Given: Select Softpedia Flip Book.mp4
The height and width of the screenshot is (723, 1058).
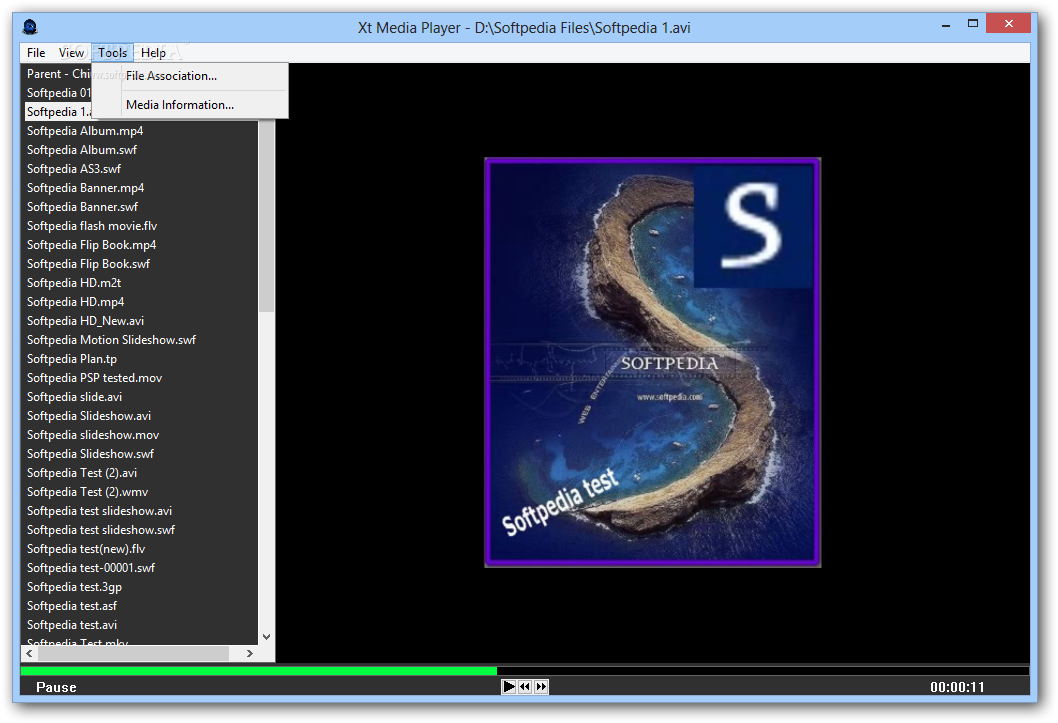Looking at the screenshot, I should click(91, 245).
